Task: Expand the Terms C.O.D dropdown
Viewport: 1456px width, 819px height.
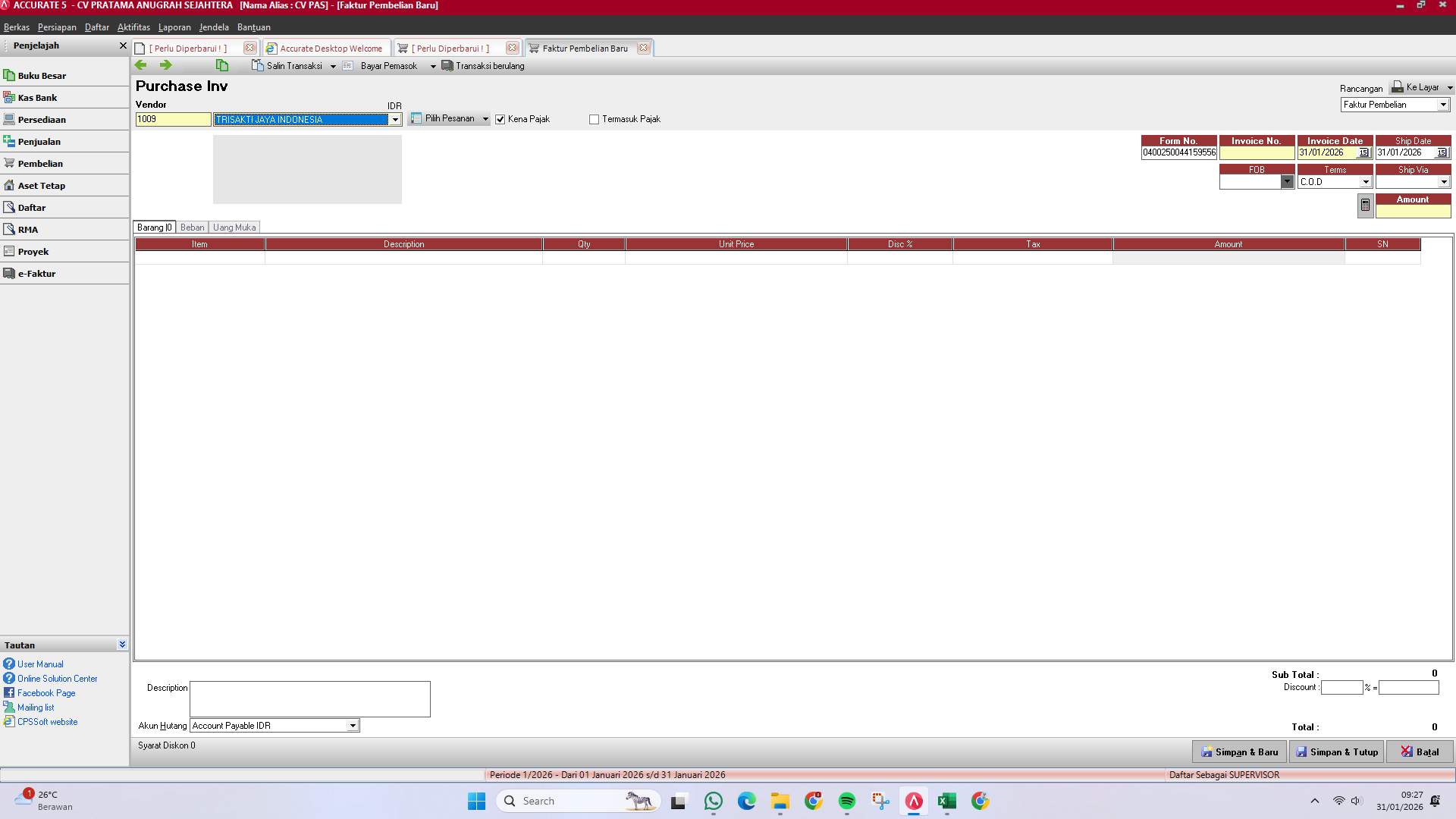Action: click(x=1366, y=182)
